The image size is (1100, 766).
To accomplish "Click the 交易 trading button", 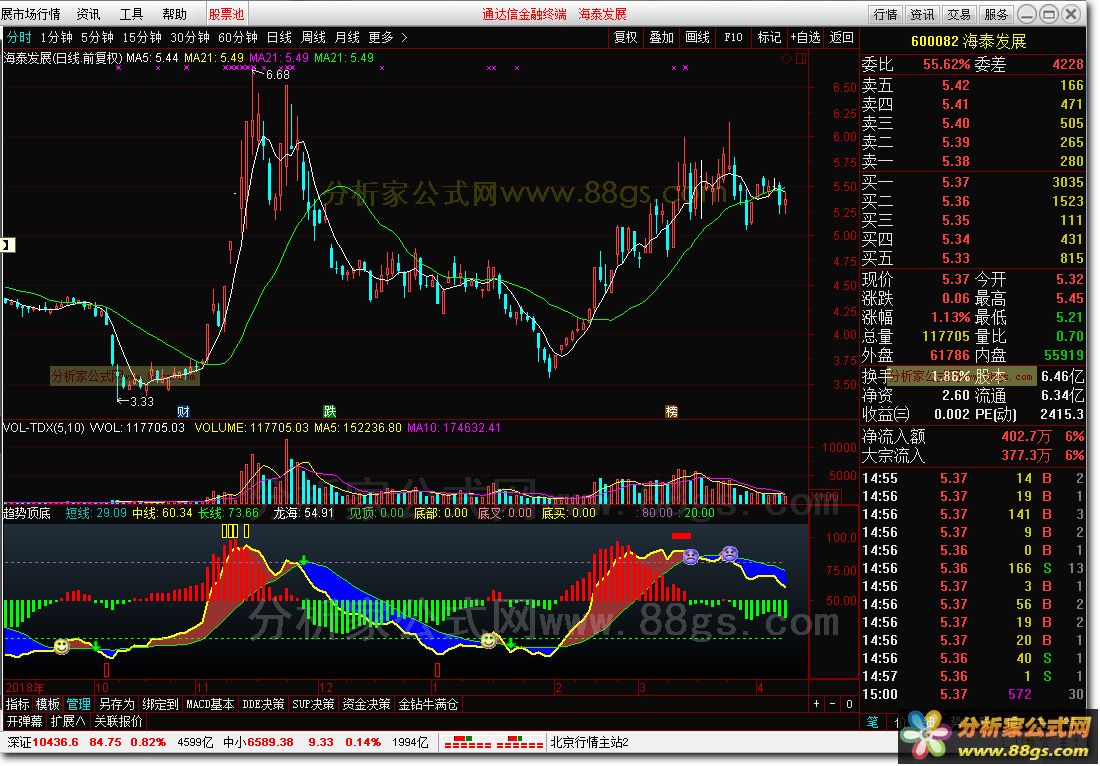I will point(958,14).
